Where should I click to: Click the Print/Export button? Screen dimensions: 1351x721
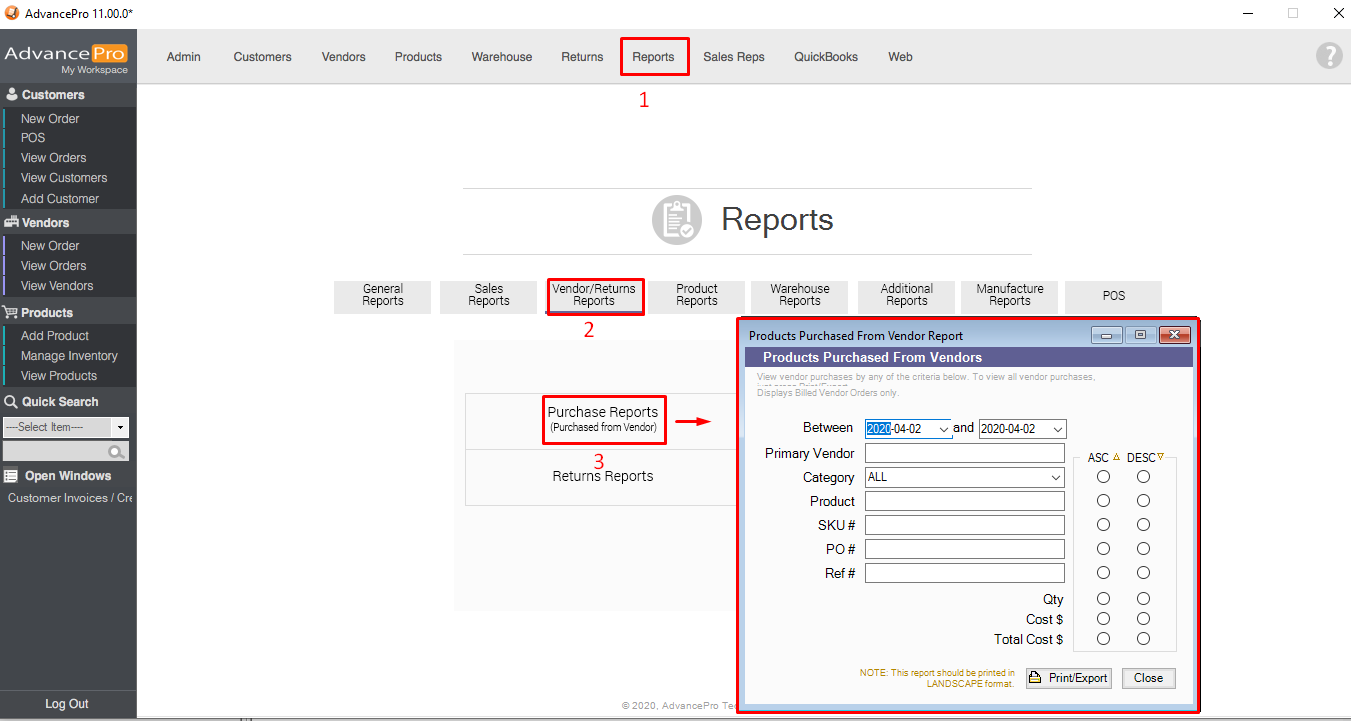[1068, 678]
